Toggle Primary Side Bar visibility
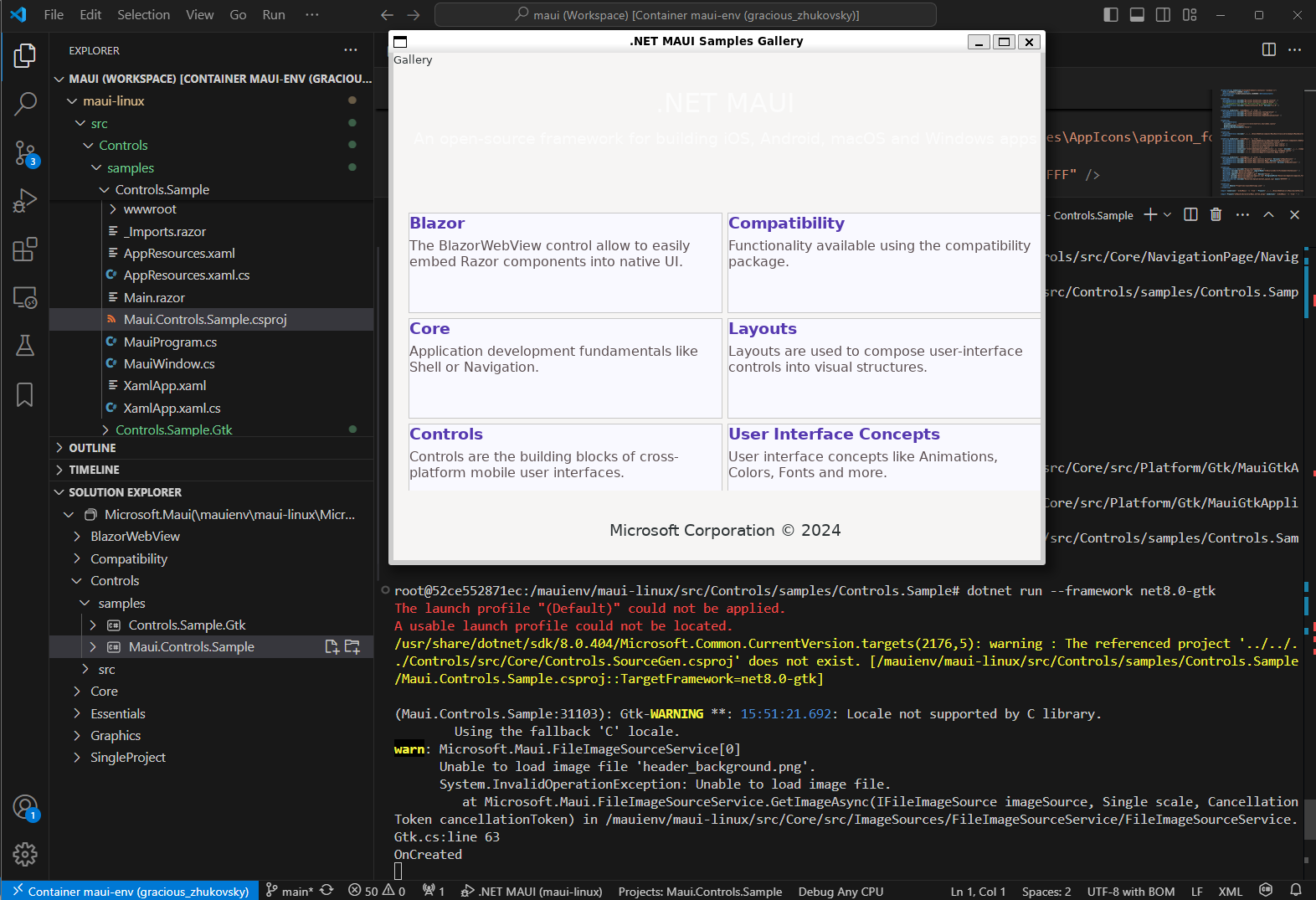 (1111, 15)
